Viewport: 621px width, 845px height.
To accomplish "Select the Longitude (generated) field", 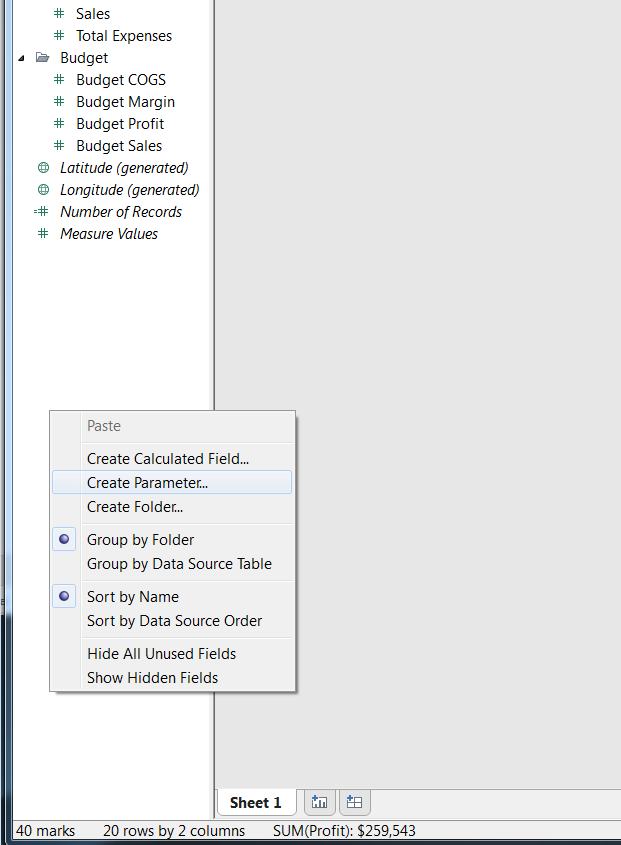I will pos(129,190).
